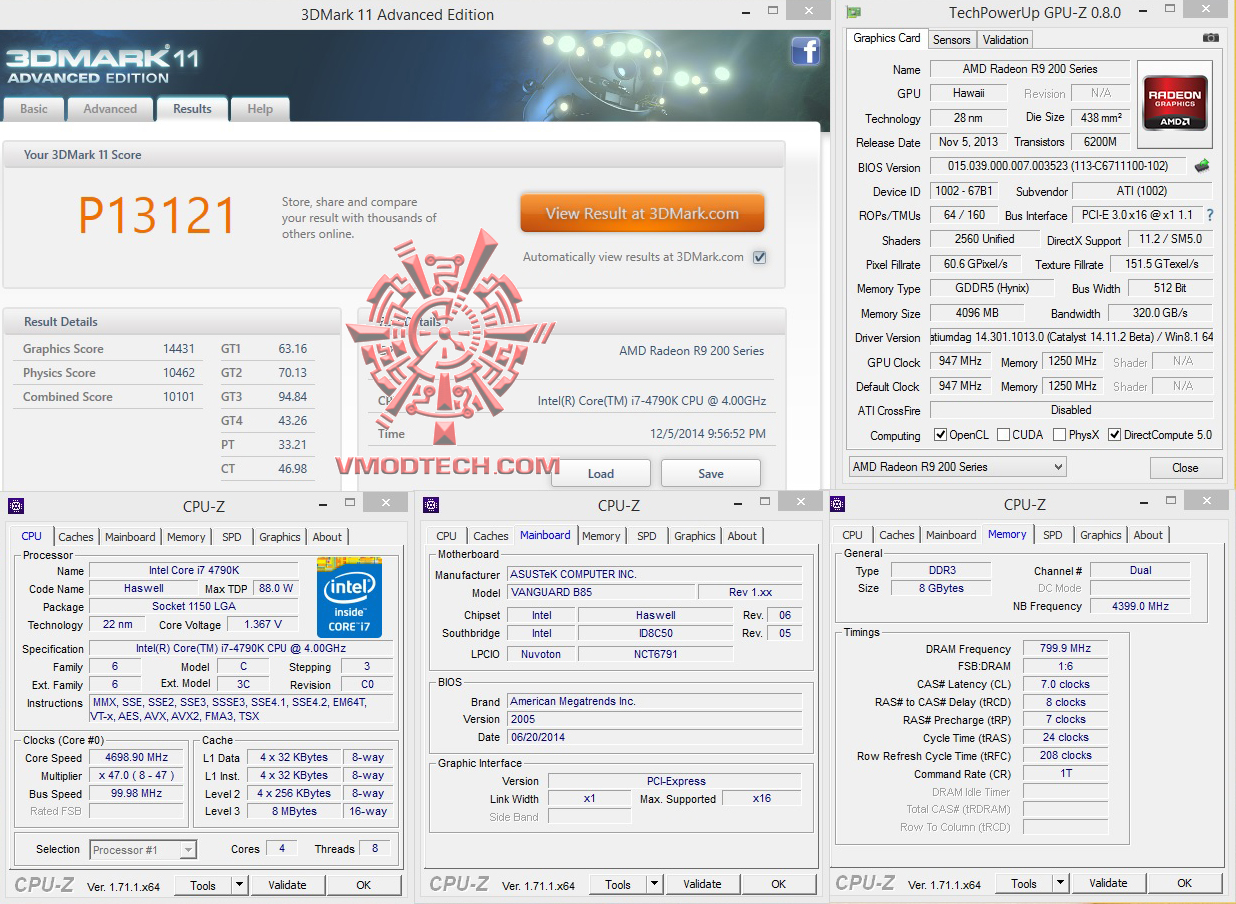Open GPU-Z Validation tab

tap(1005, 40)
